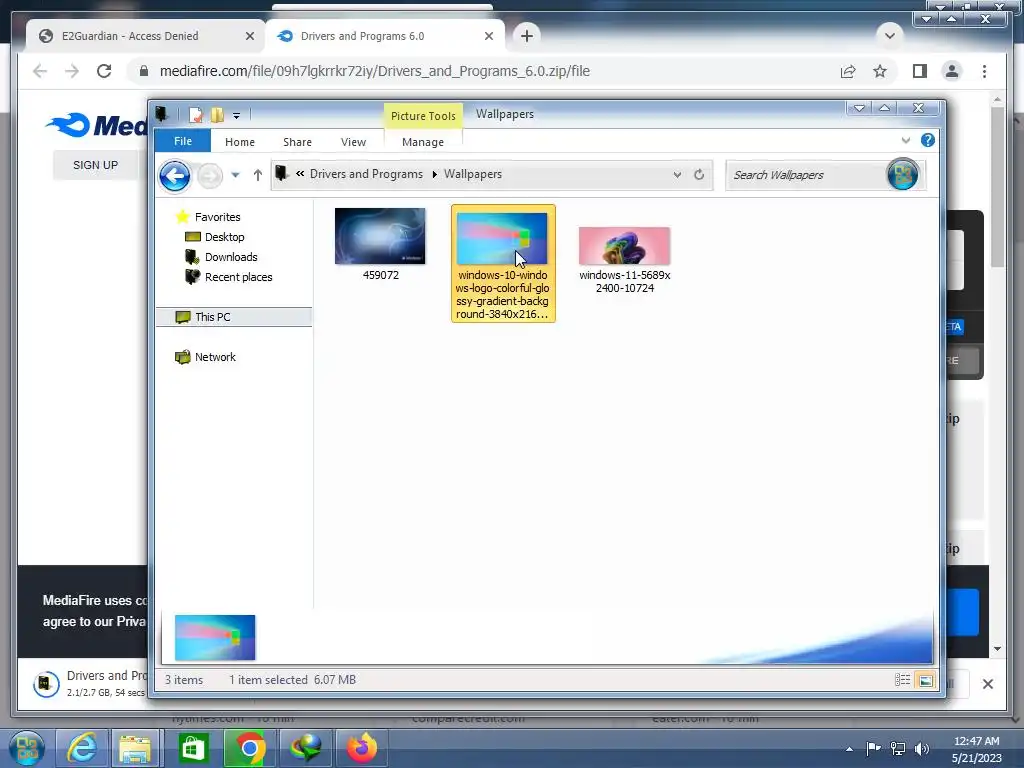Show hidden breadcrumb path chevrons

pyautogui.click(x=300, y=174)
